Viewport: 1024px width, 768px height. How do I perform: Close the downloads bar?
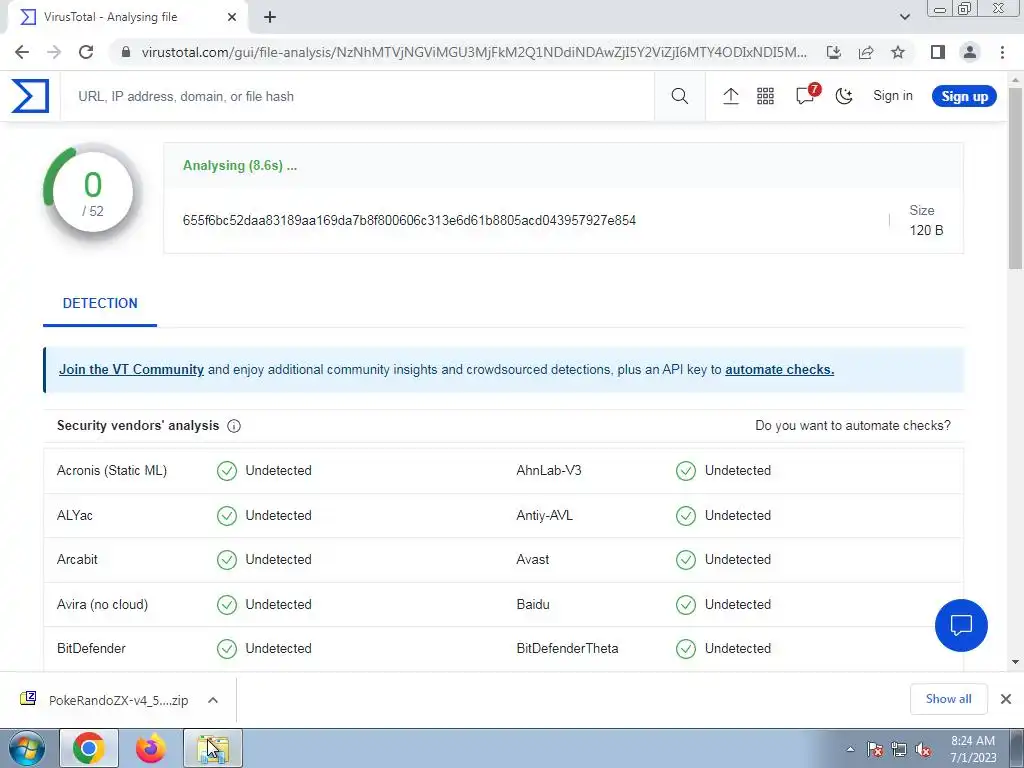pos(1006,699)
